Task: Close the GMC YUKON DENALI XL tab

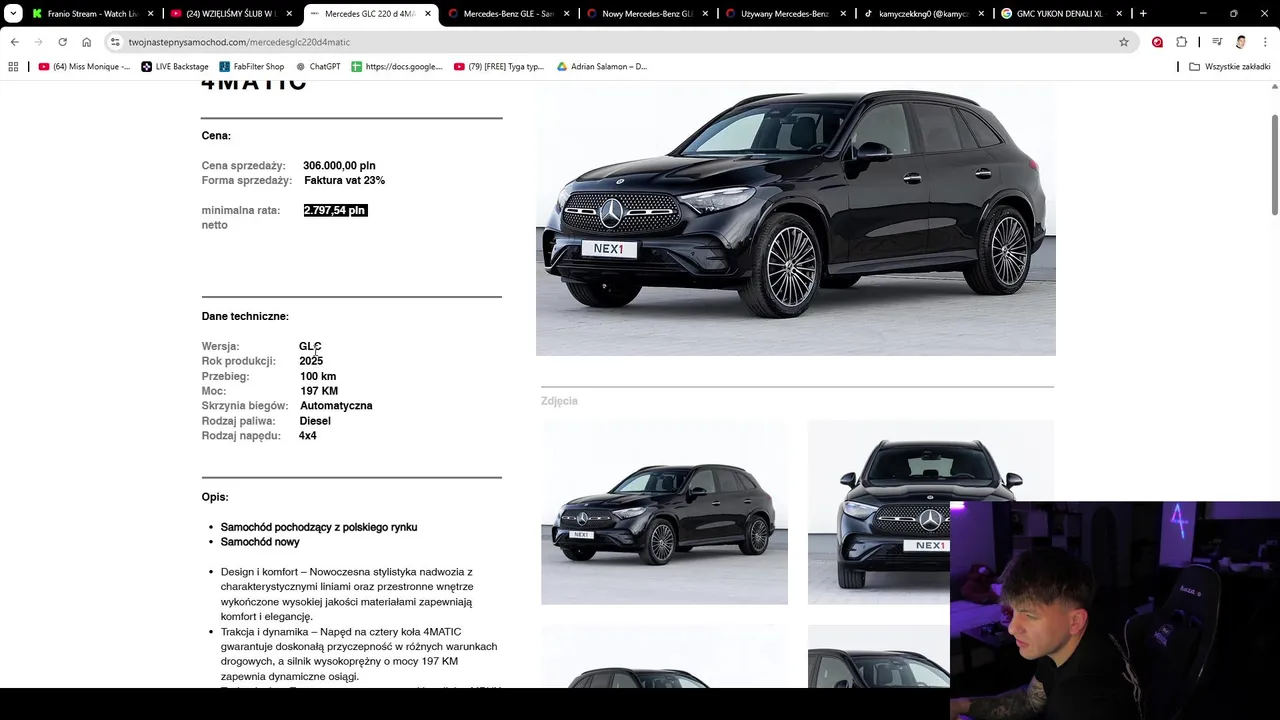Action: [1119, 14]
